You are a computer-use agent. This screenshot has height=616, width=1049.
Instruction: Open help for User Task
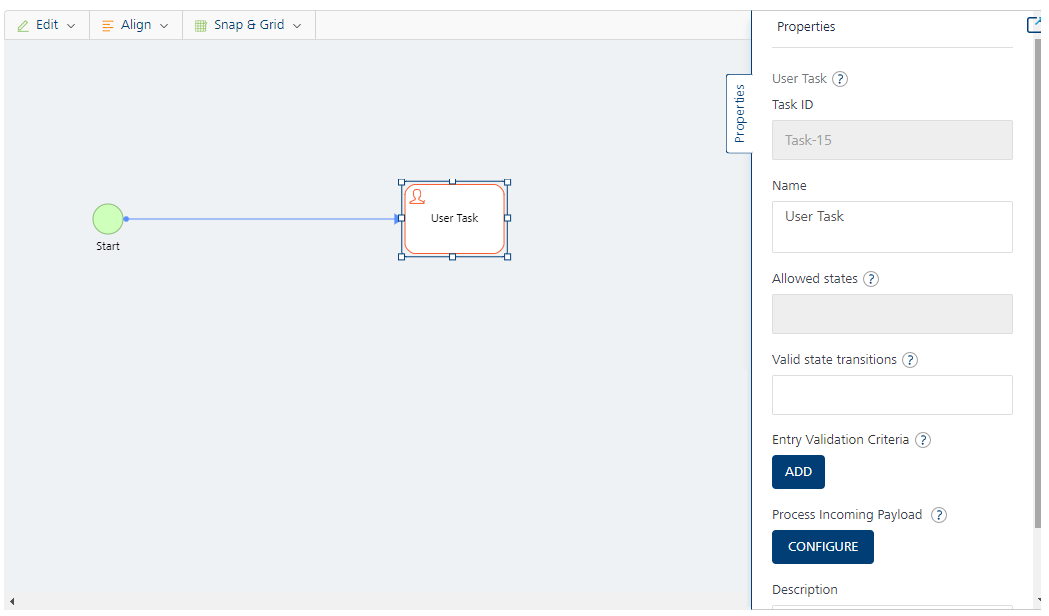click(840, 79)
